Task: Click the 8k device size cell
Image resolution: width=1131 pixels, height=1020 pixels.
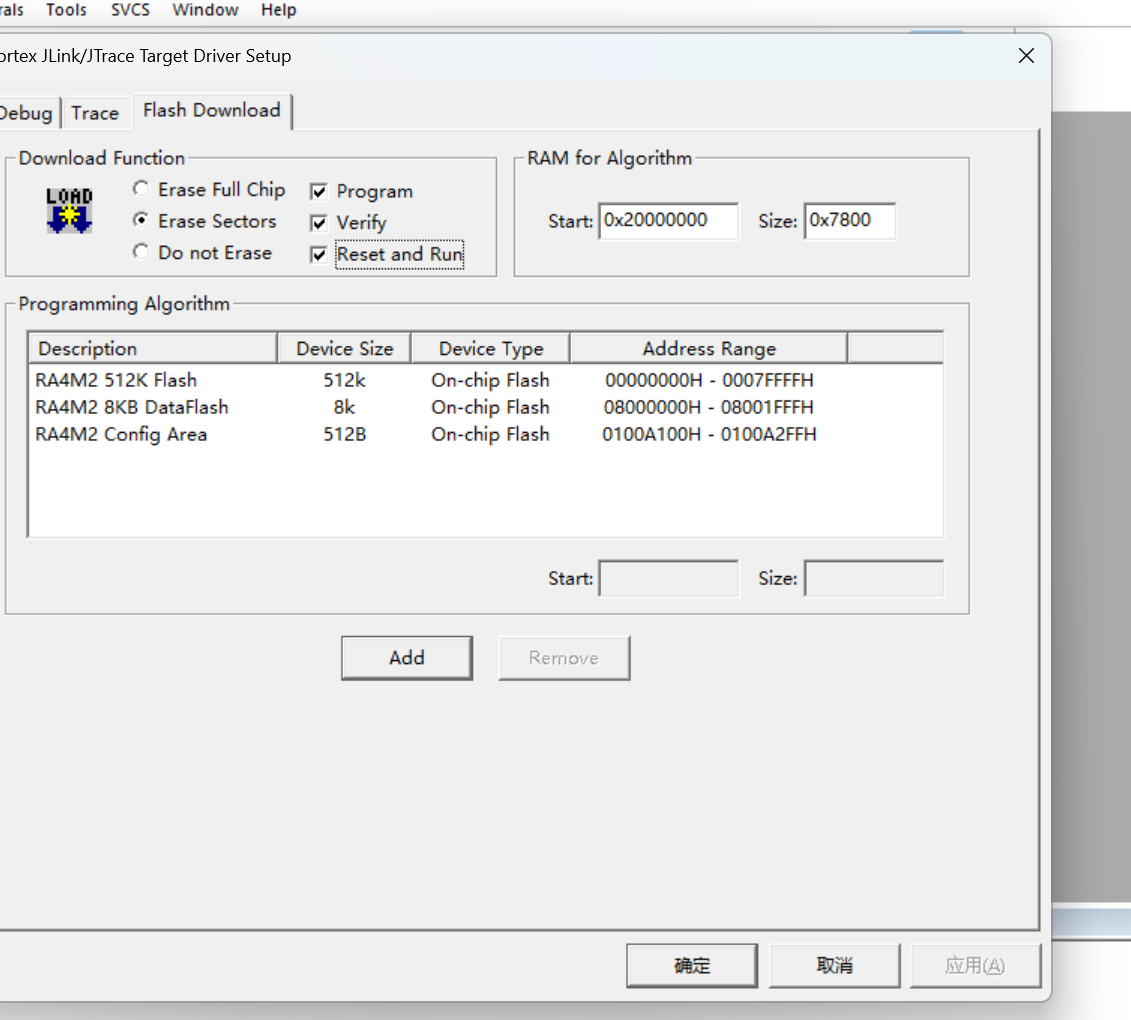Action: (344, 408)
